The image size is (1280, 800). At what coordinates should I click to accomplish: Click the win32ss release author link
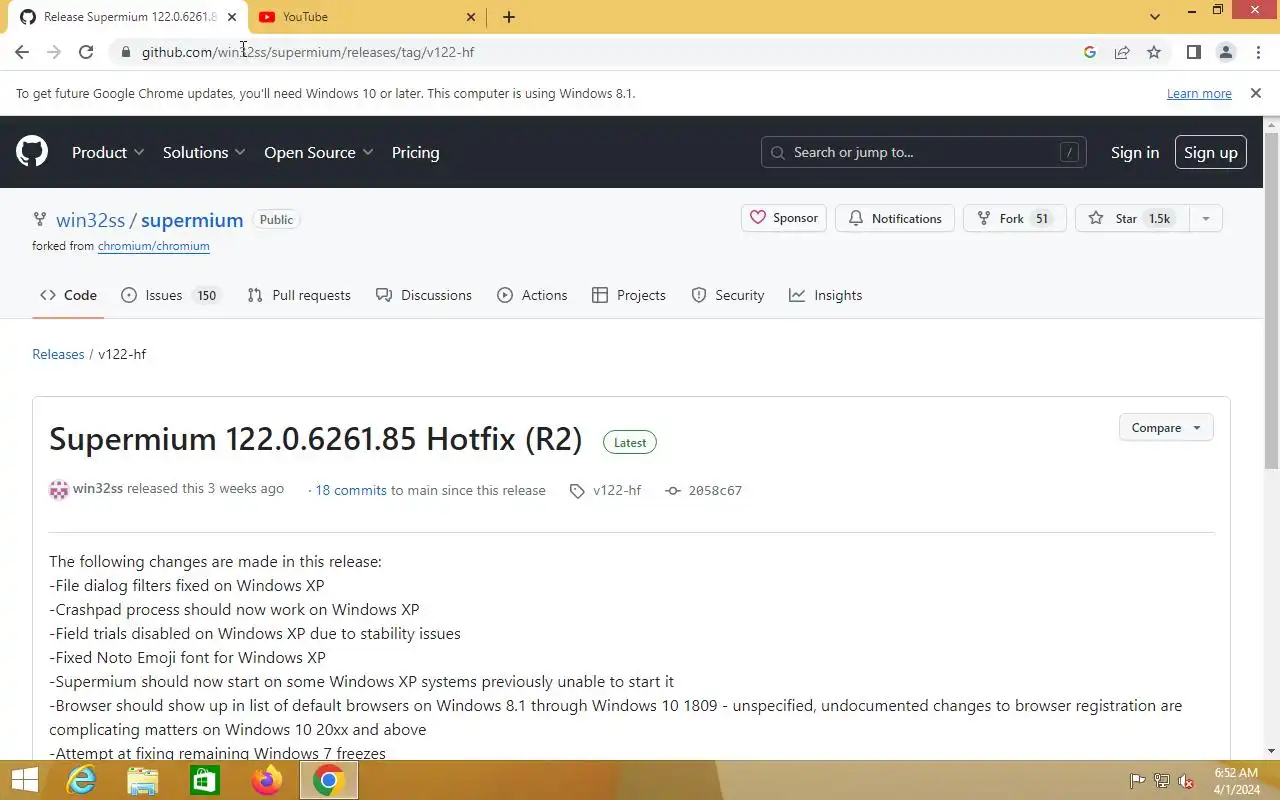click(98, 489)
